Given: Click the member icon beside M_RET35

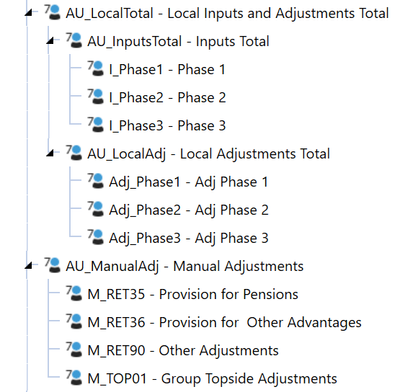Looking at the screenshot, I should pyautogui.click(x=74, y=293).
